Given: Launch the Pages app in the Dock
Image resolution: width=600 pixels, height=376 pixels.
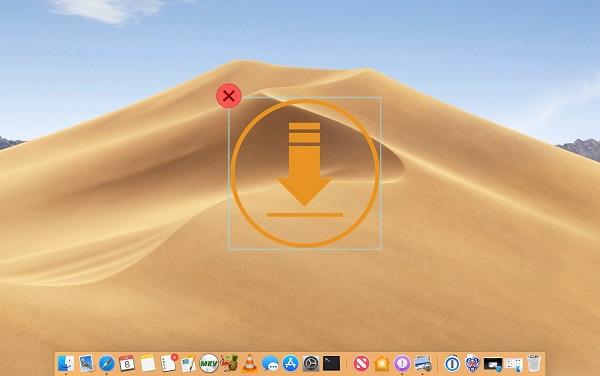Looking at the screenshot, I should (x=188, y=363).
